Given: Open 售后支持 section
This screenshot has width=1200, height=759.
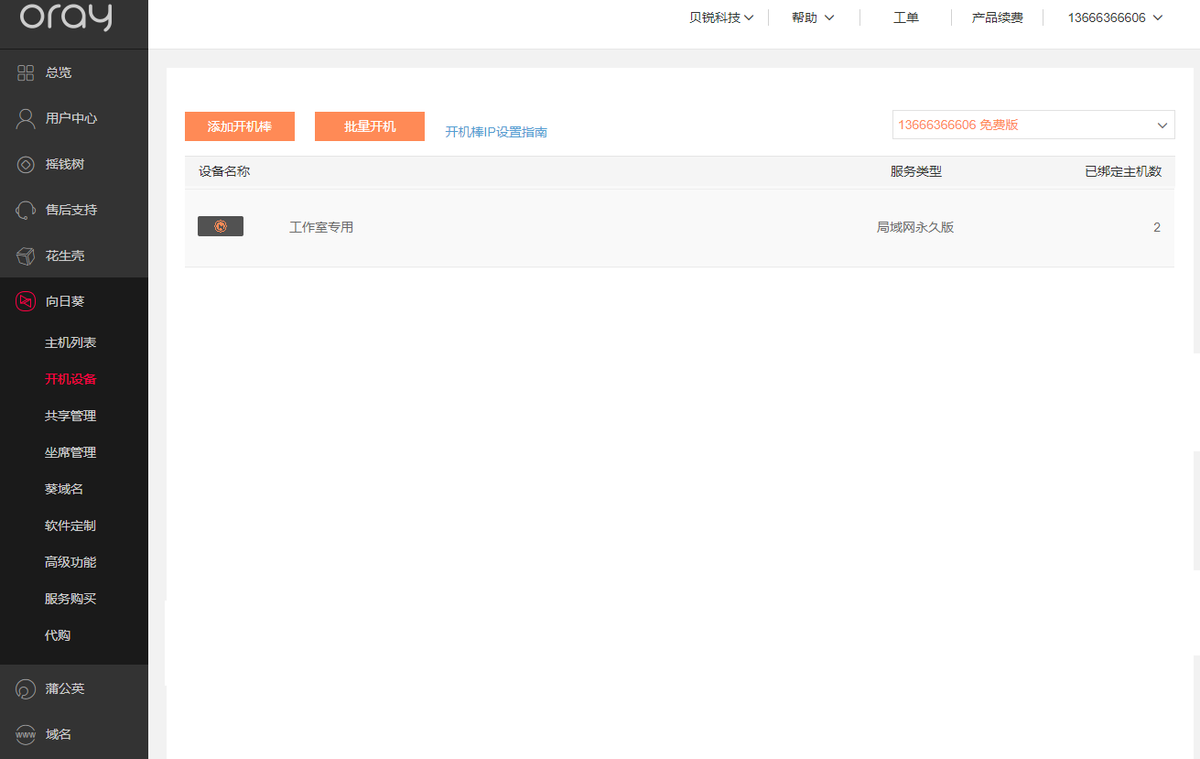Looking at the screenshot, I should [71, 210].
